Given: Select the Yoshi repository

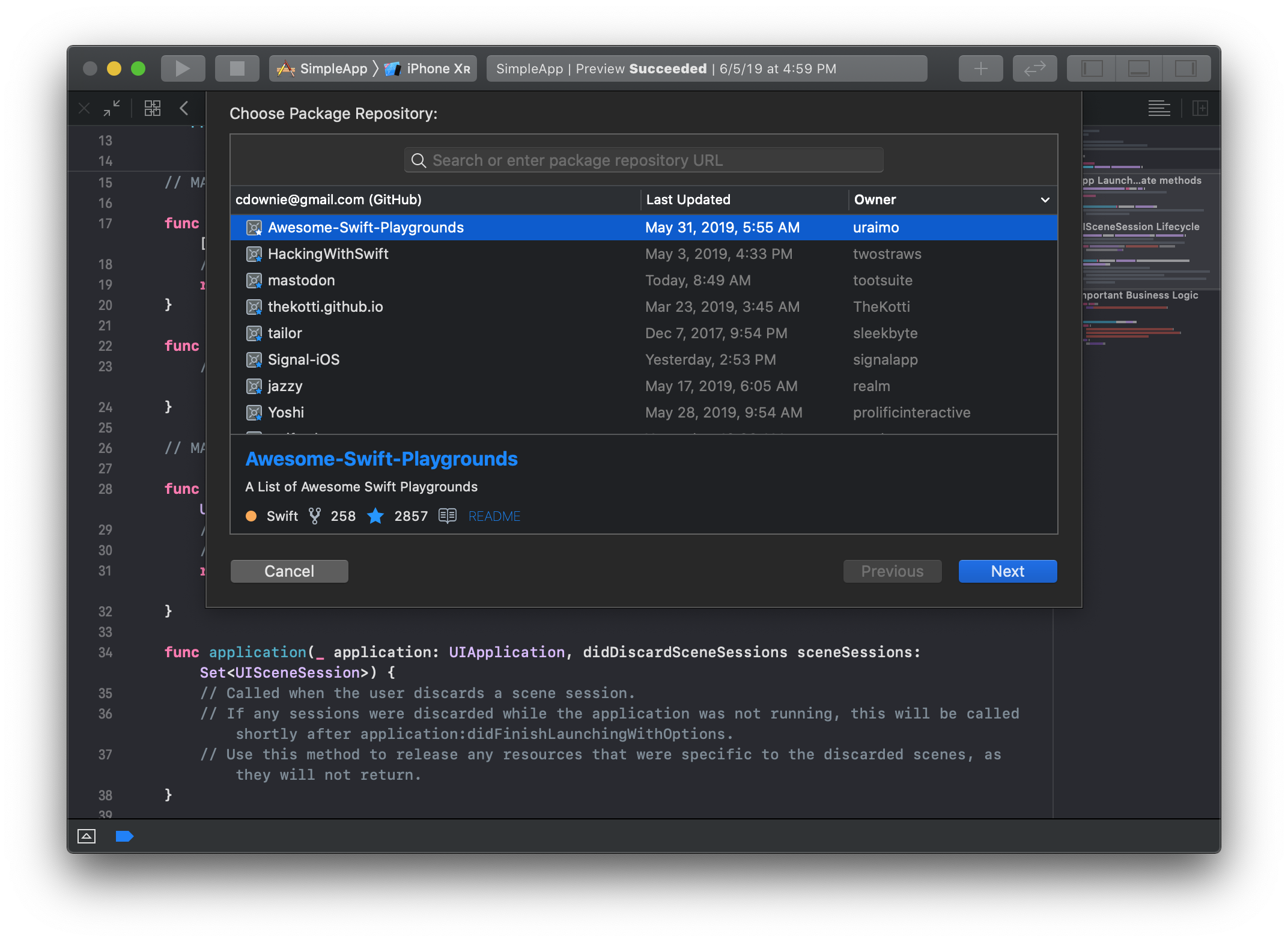Looking at the screenshot, I should 643,413.
